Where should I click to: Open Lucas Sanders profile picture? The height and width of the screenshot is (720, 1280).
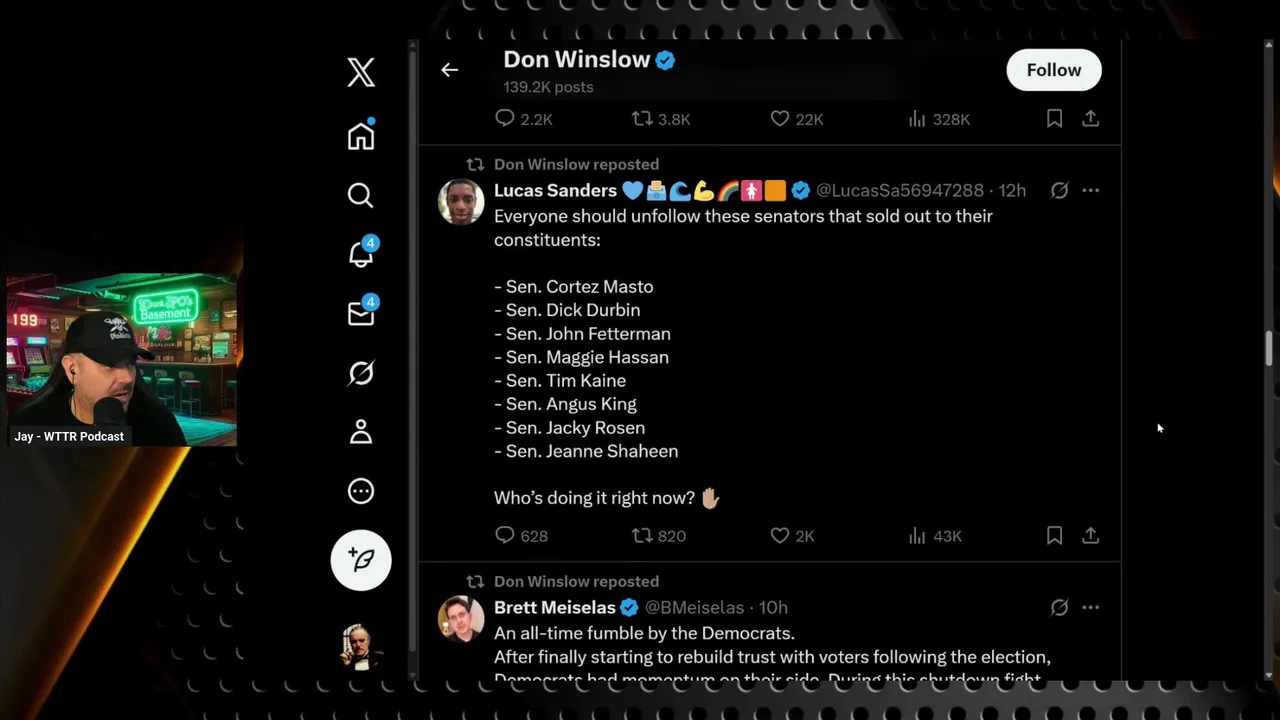461,202
